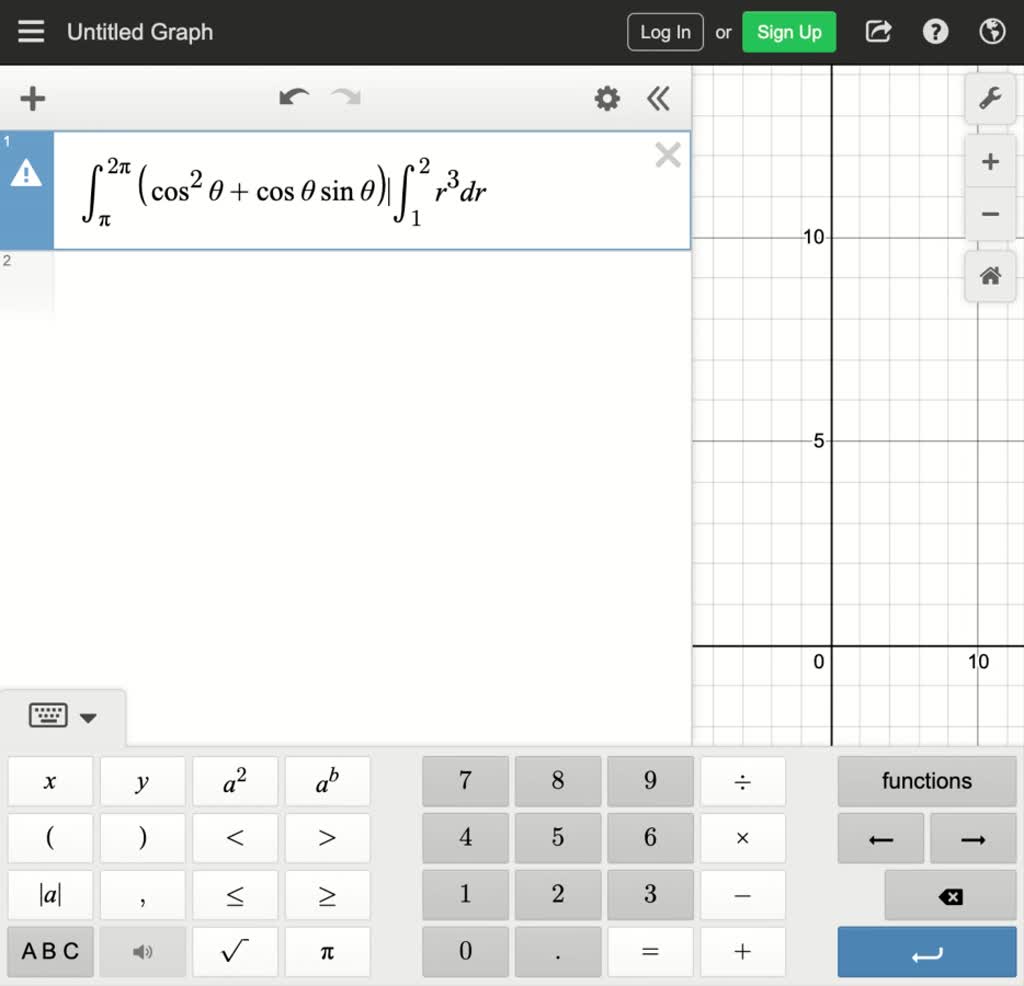Open the language globe menu

pyautogui.click(x=992, y=32)
